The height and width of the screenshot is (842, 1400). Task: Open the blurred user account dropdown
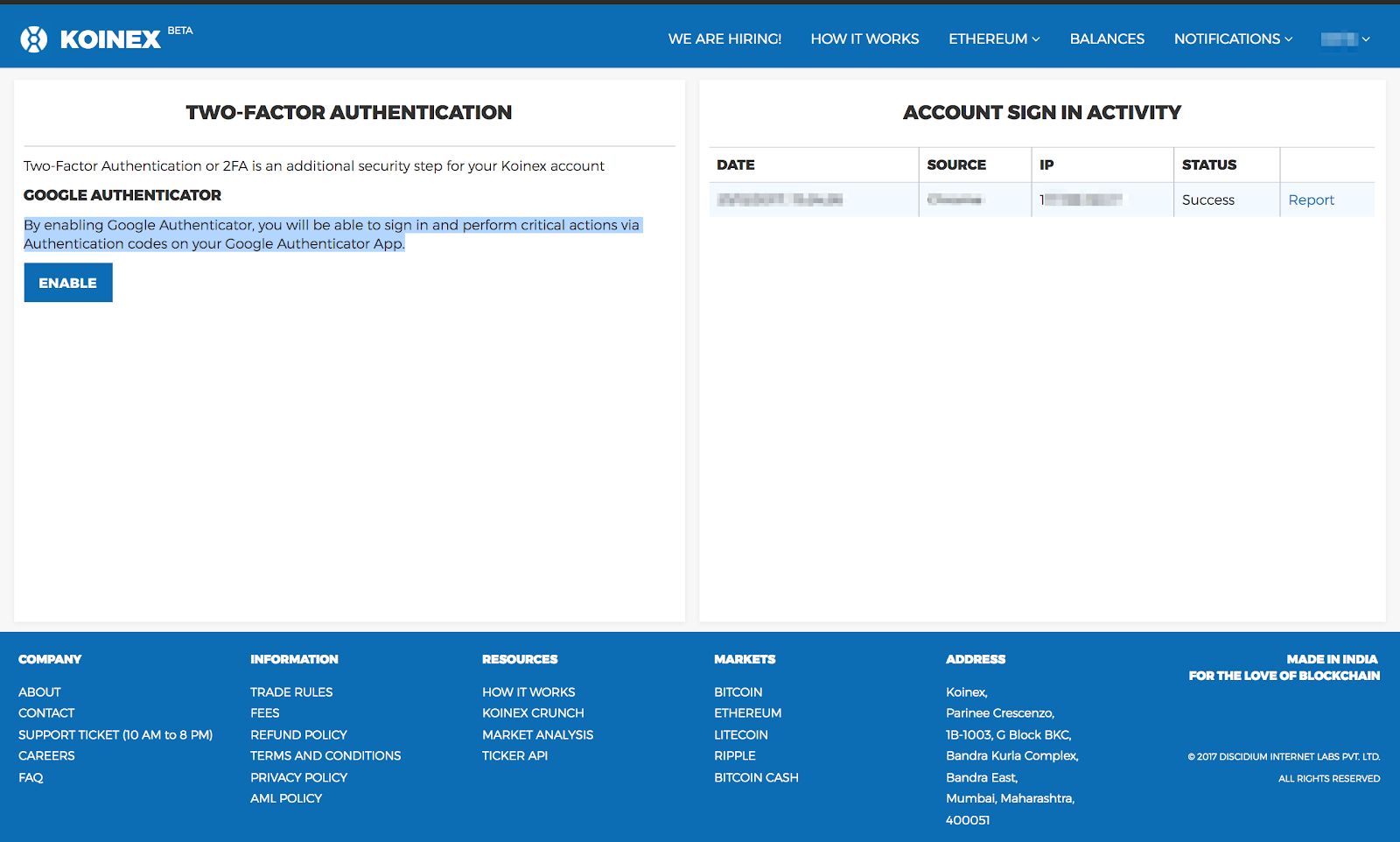(1346, 39)
